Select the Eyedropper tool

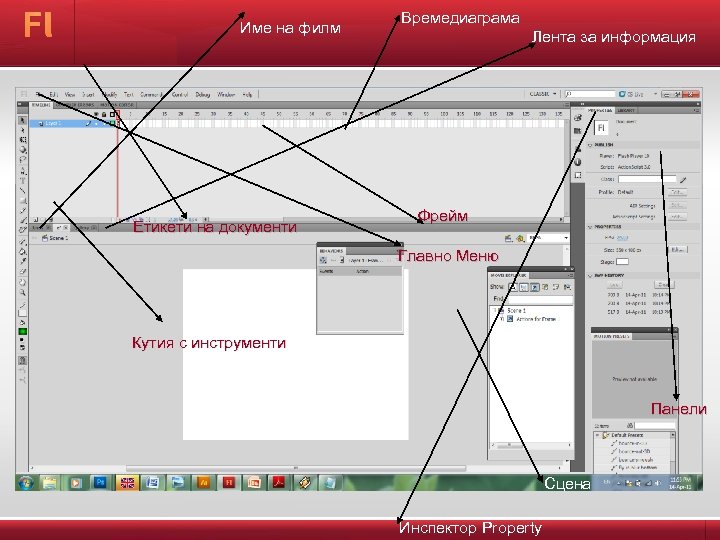click(22, 262)
